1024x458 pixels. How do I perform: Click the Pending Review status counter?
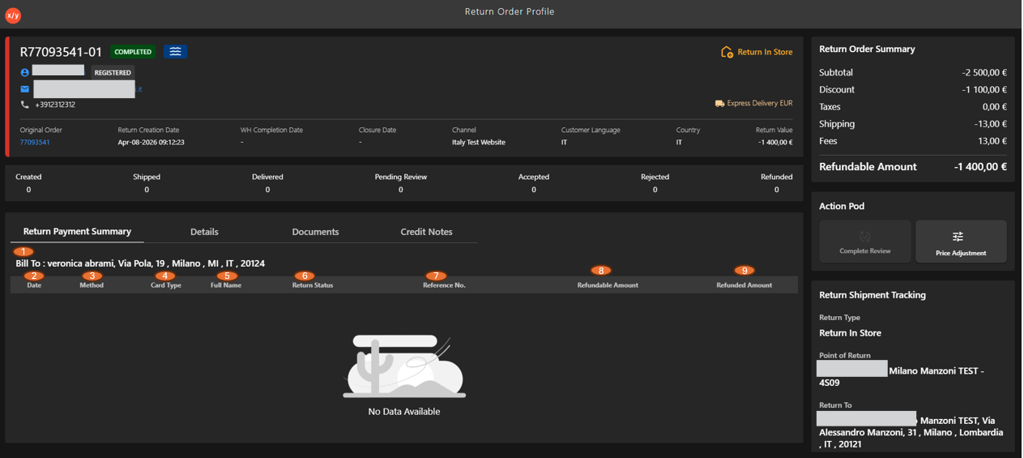[401, 183]
